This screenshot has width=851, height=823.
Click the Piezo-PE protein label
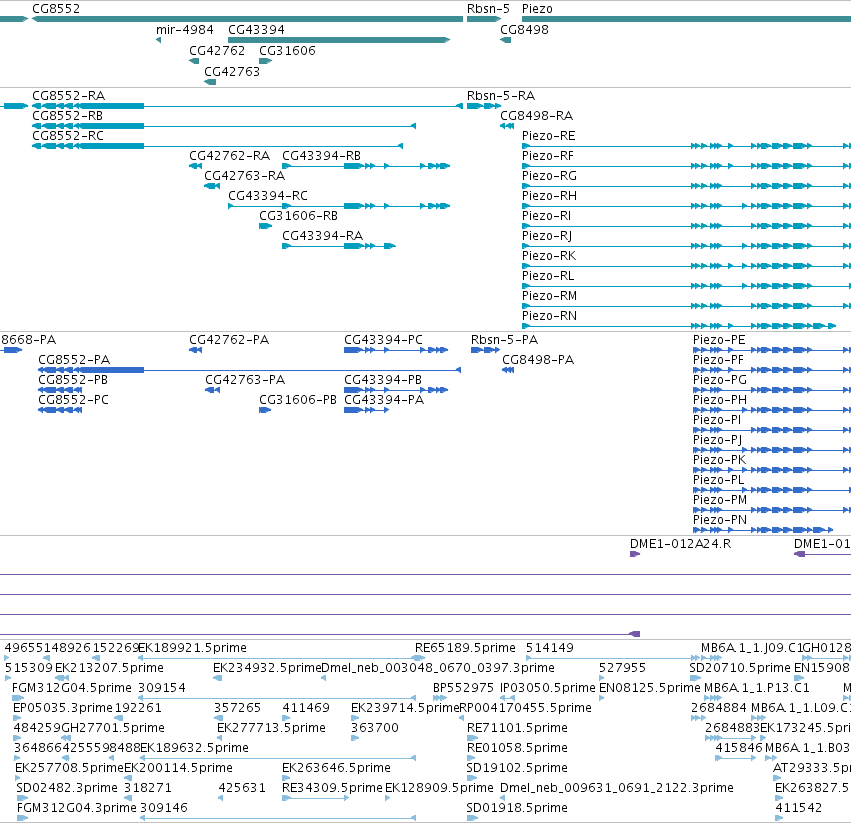click(719, 340)
